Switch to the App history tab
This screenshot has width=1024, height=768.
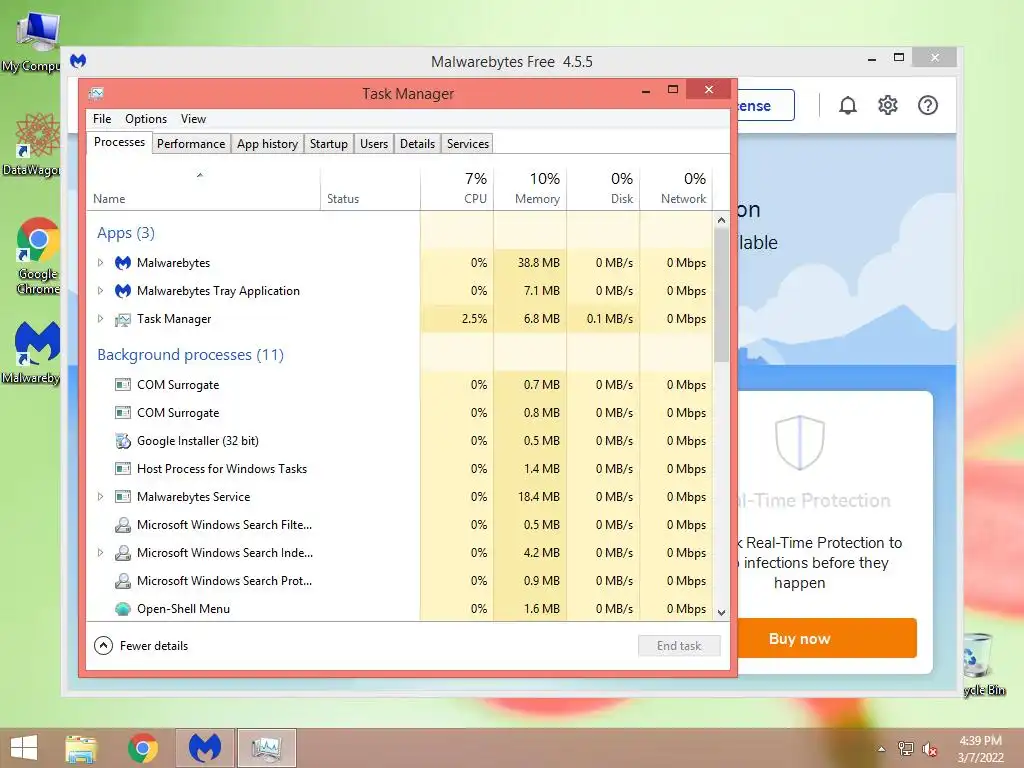pyautogui.click(x=267, y=144)
